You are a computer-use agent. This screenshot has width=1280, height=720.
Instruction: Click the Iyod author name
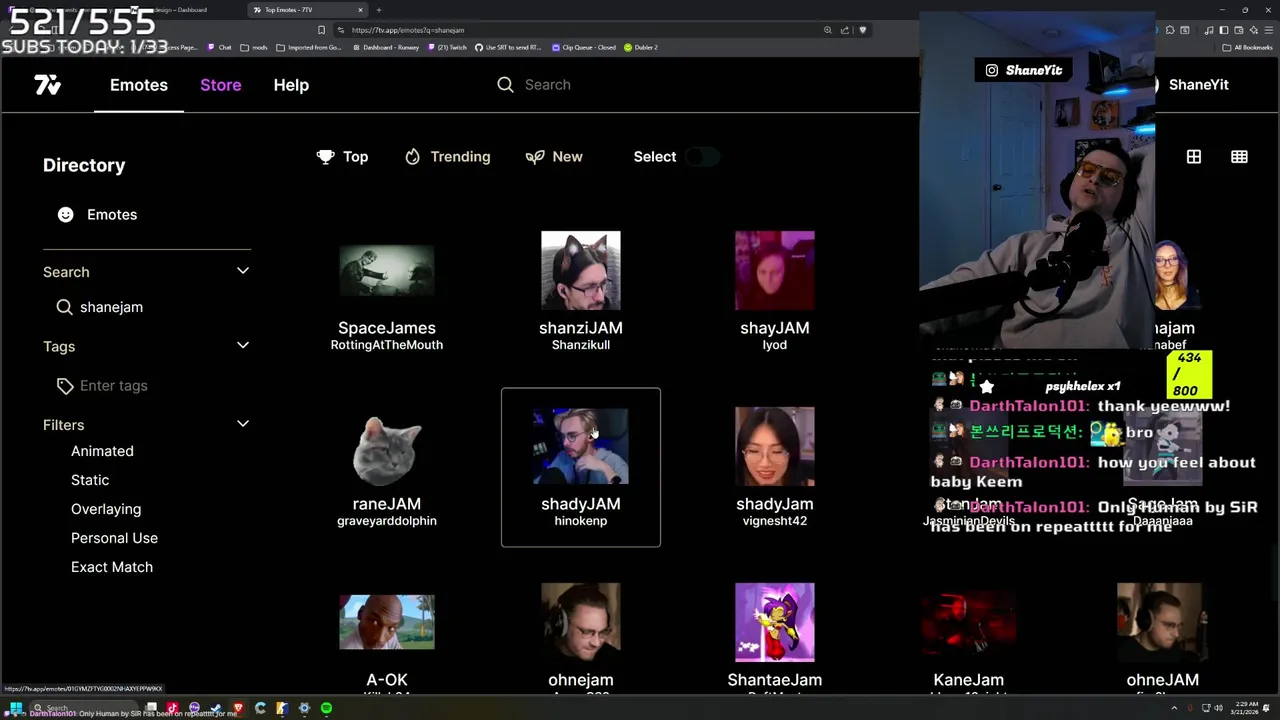tap(775, 345)
